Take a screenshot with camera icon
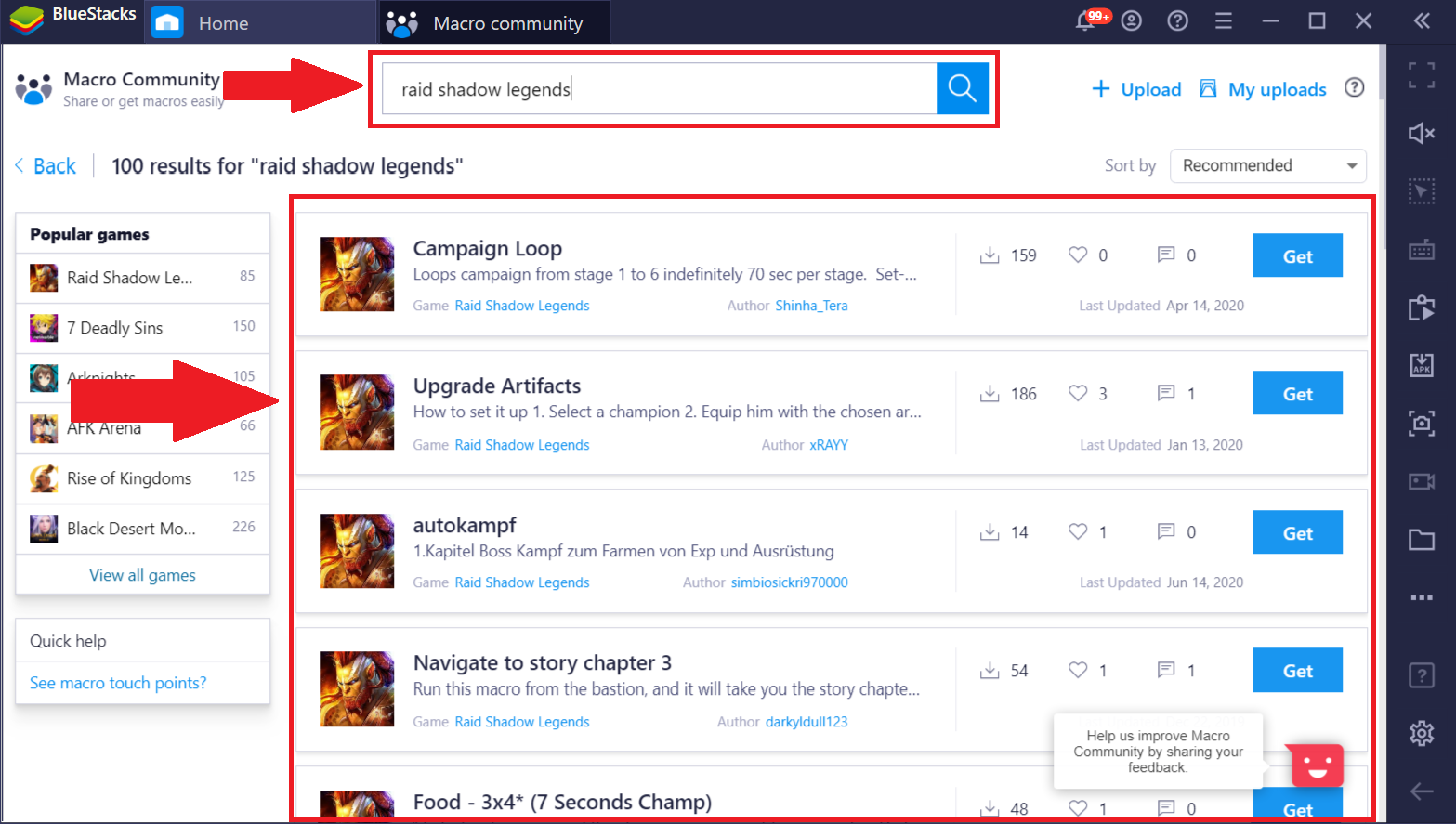 tap(1422, 424)
